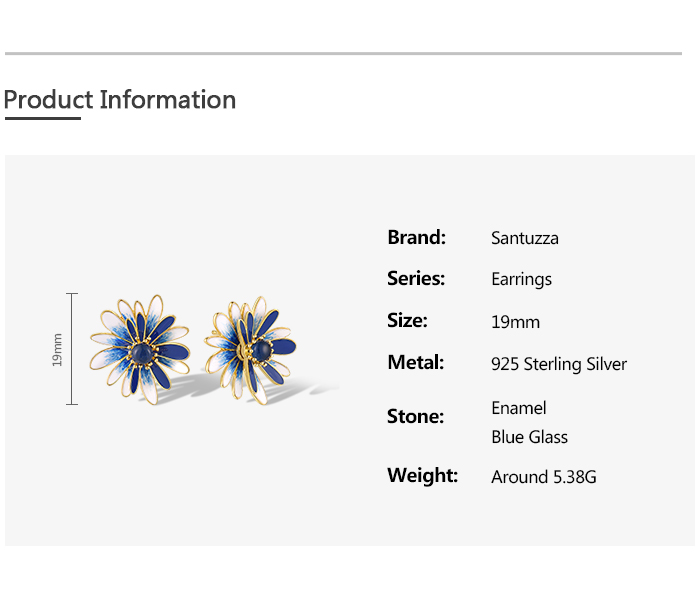
Task: Click the Metal: label
Action: (x=415, y=362)
